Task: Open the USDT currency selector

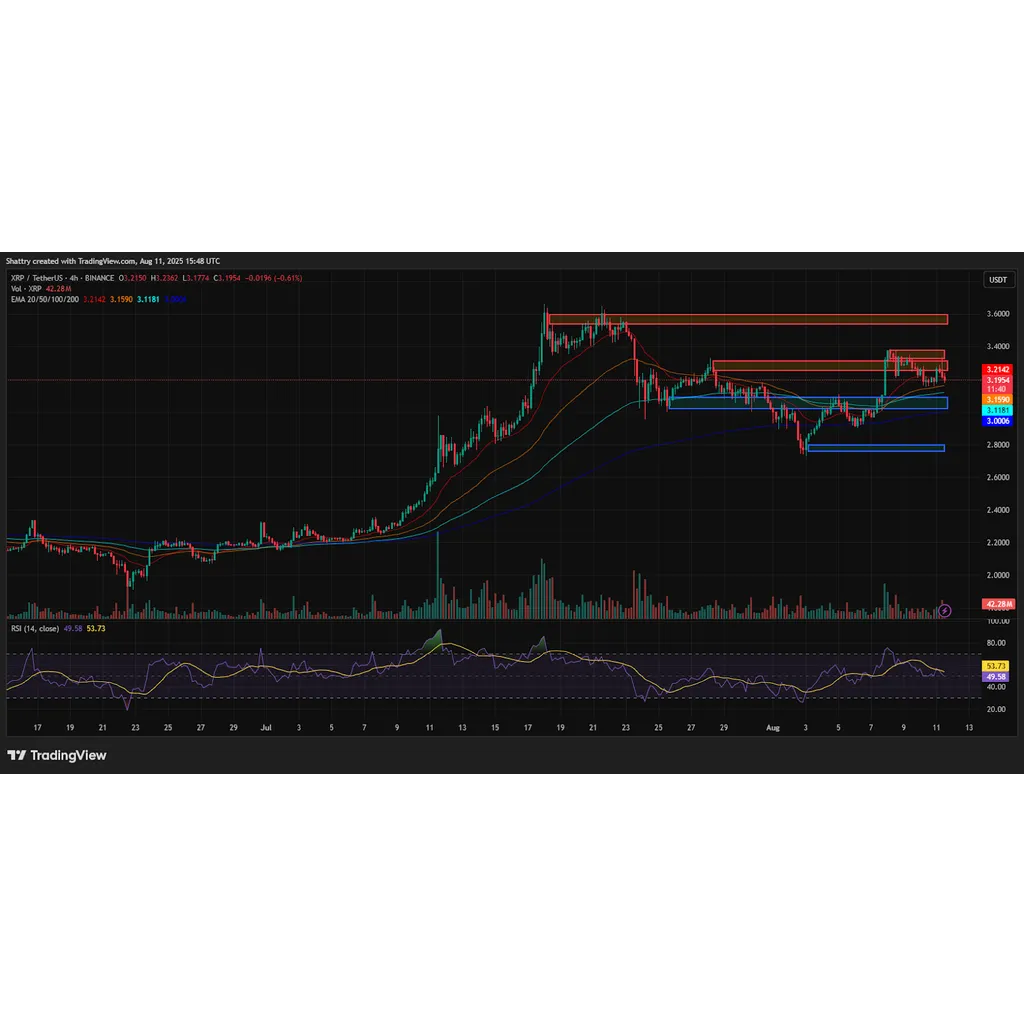Action: pos(998,280)
